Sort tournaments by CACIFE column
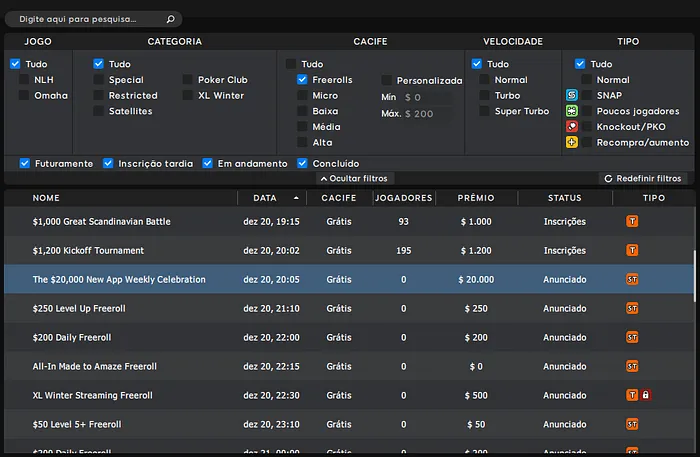 click(x=339, y=198)
